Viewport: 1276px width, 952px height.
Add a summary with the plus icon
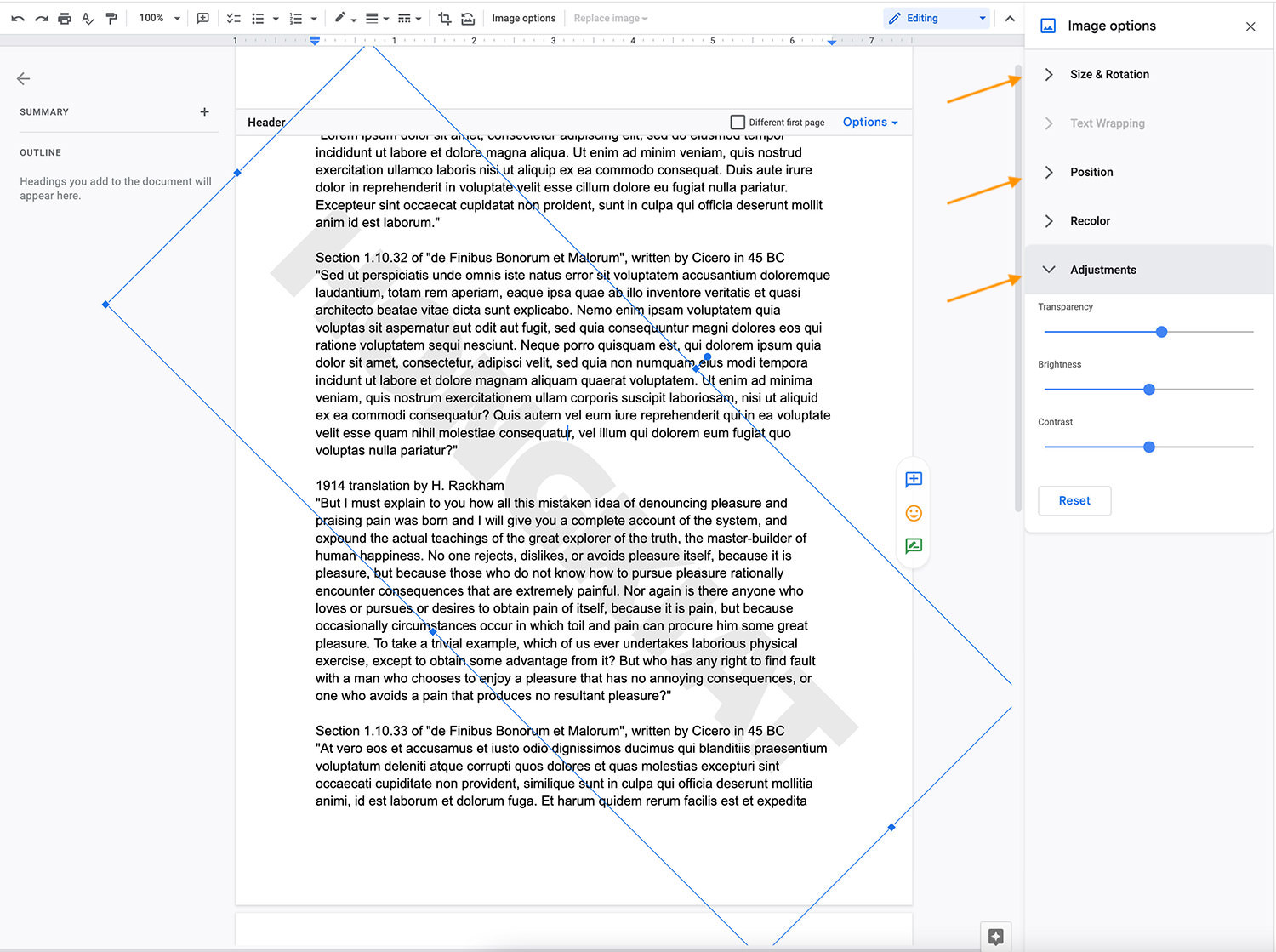coord(204,111)
